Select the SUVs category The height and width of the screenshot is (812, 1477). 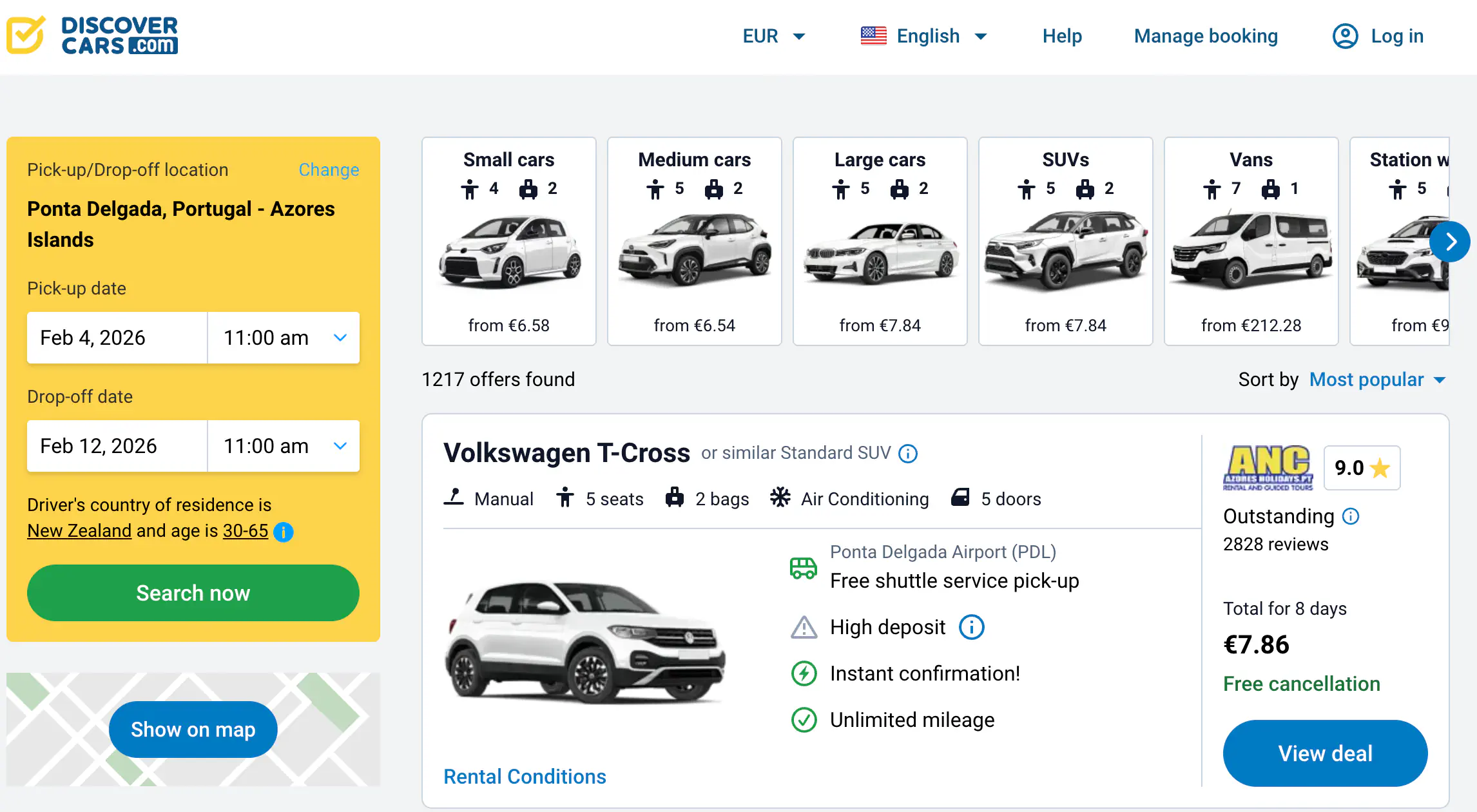[1066, 241]
